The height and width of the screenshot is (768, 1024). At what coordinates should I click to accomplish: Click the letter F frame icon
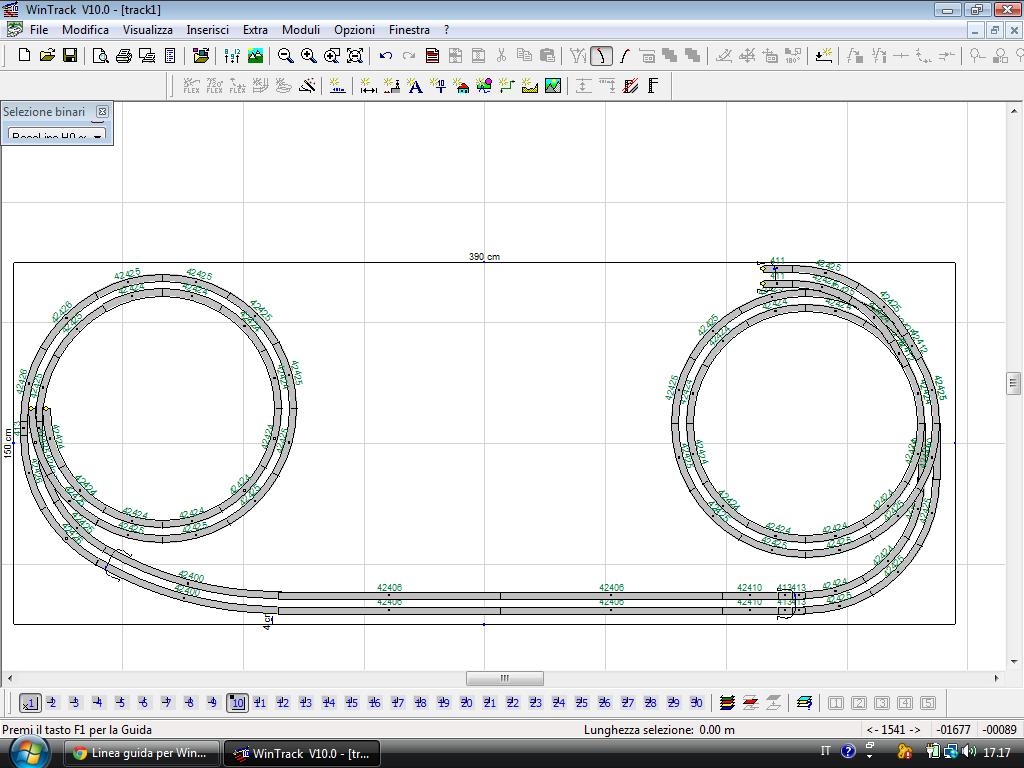pyautogui.click(x=653, y=86)
